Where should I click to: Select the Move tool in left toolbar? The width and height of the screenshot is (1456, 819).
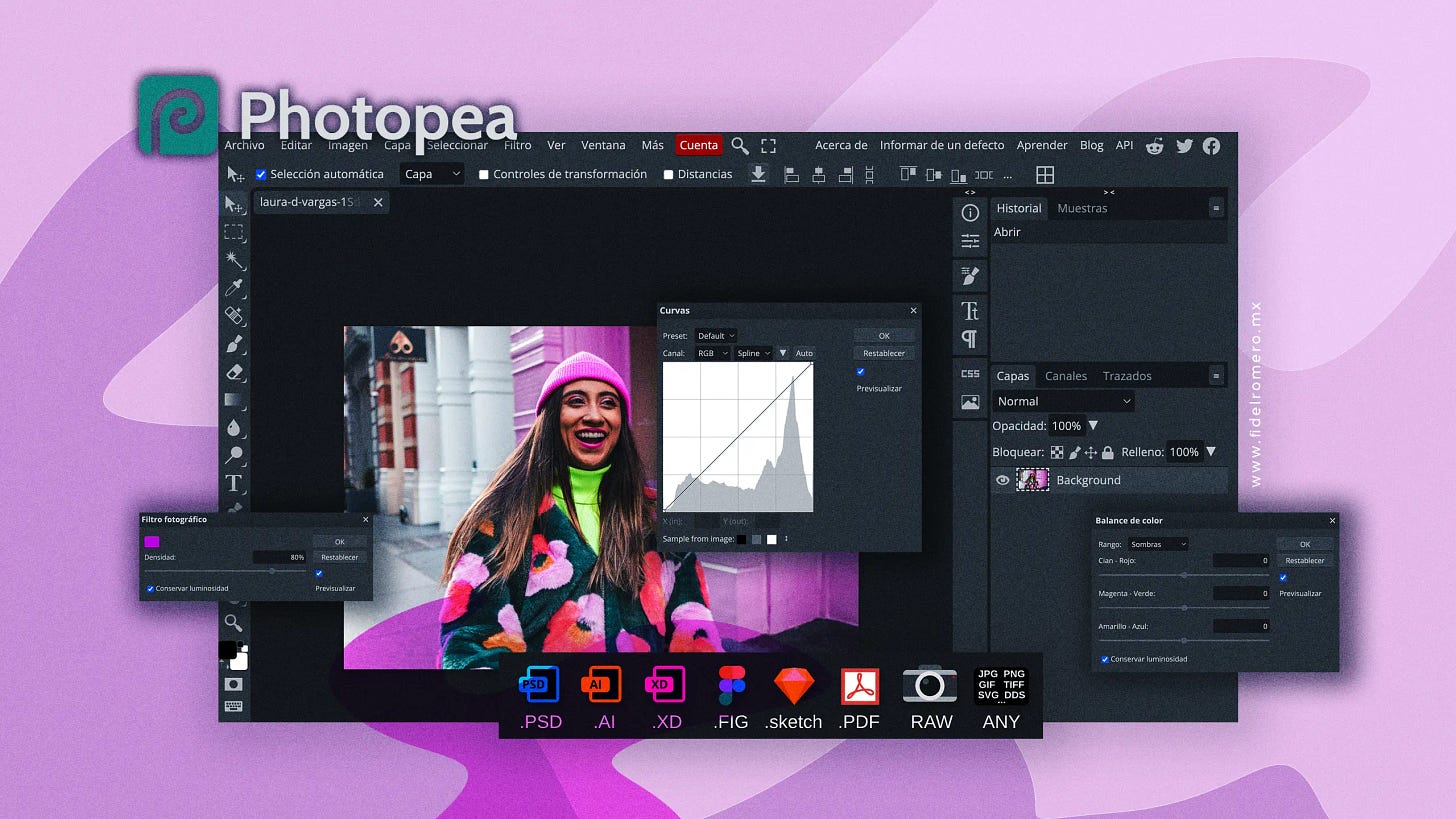point(234,204)
